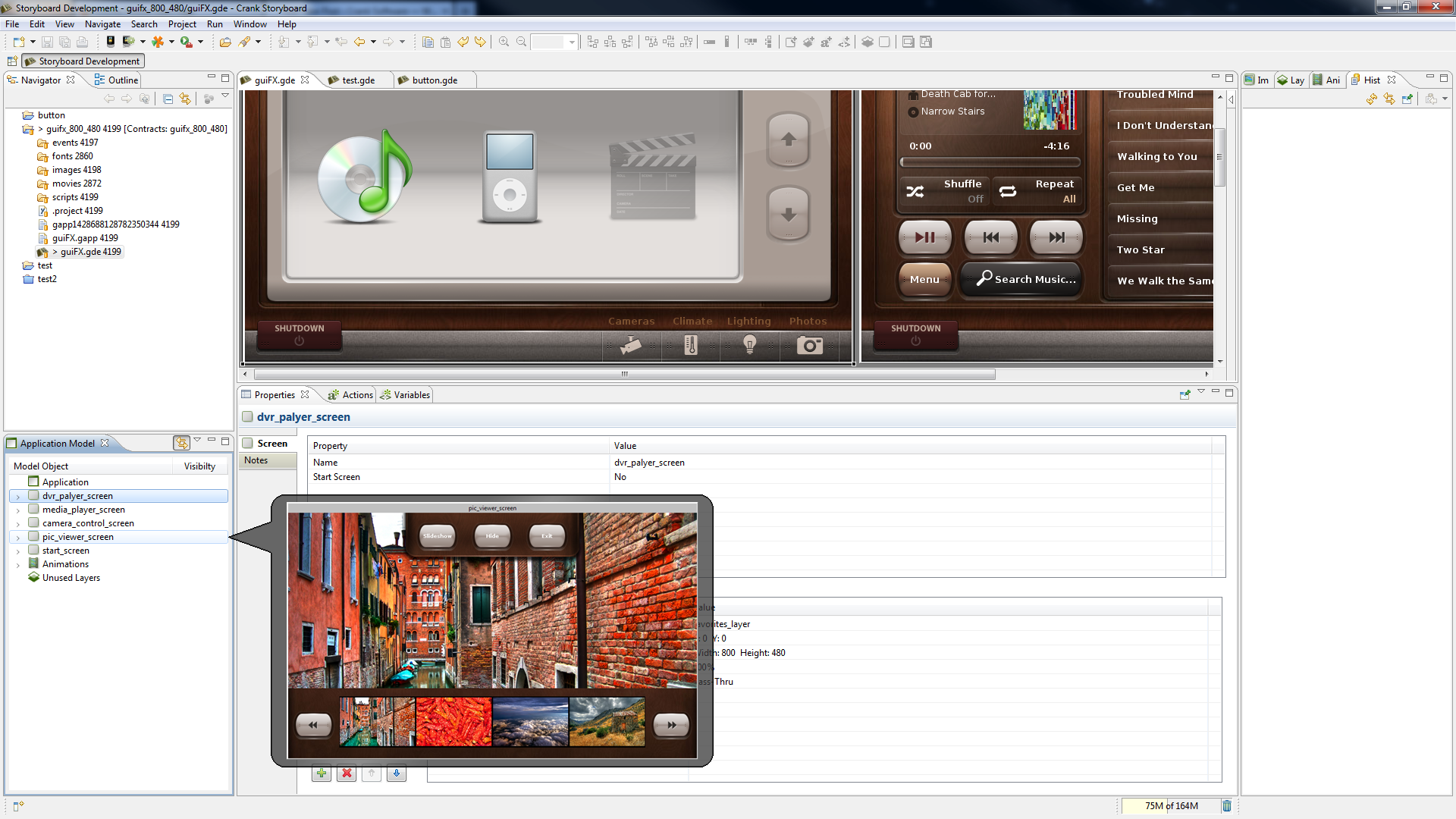1456x819 pixels.
Task: Click the Open folder toolbar icon
Action: click(x=225, y=42)
